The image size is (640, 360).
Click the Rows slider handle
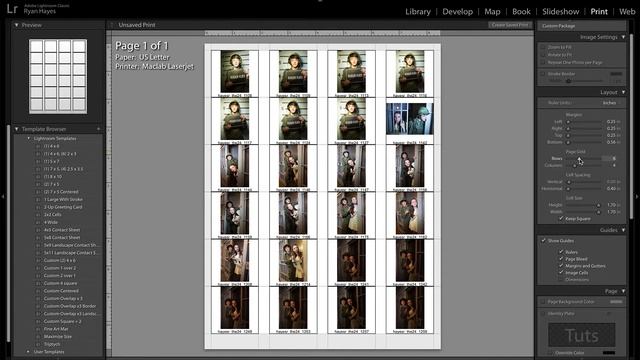579,158
